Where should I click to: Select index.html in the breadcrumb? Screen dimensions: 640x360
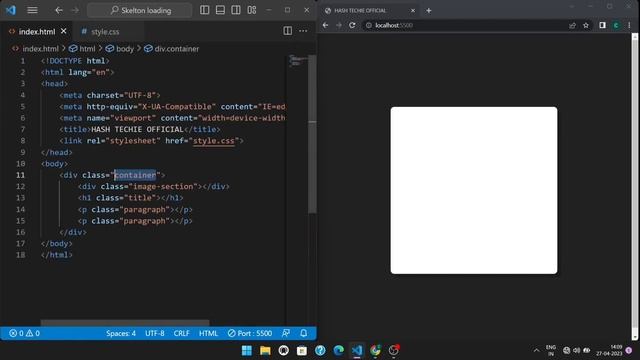click(x=40, y=49)
